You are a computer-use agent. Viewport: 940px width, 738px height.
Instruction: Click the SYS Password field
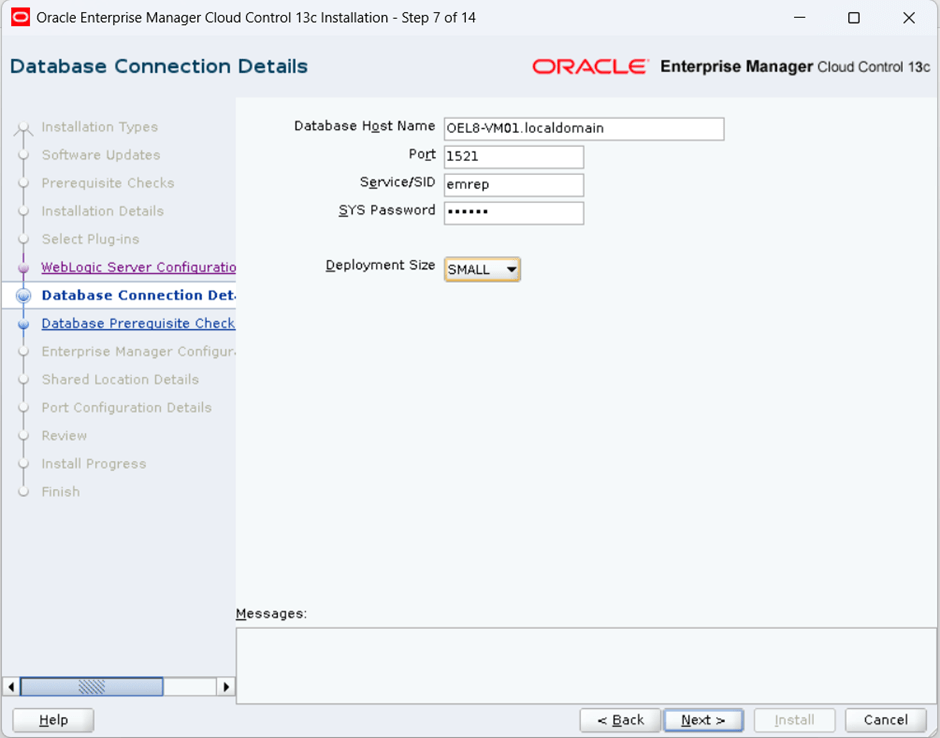513,213
